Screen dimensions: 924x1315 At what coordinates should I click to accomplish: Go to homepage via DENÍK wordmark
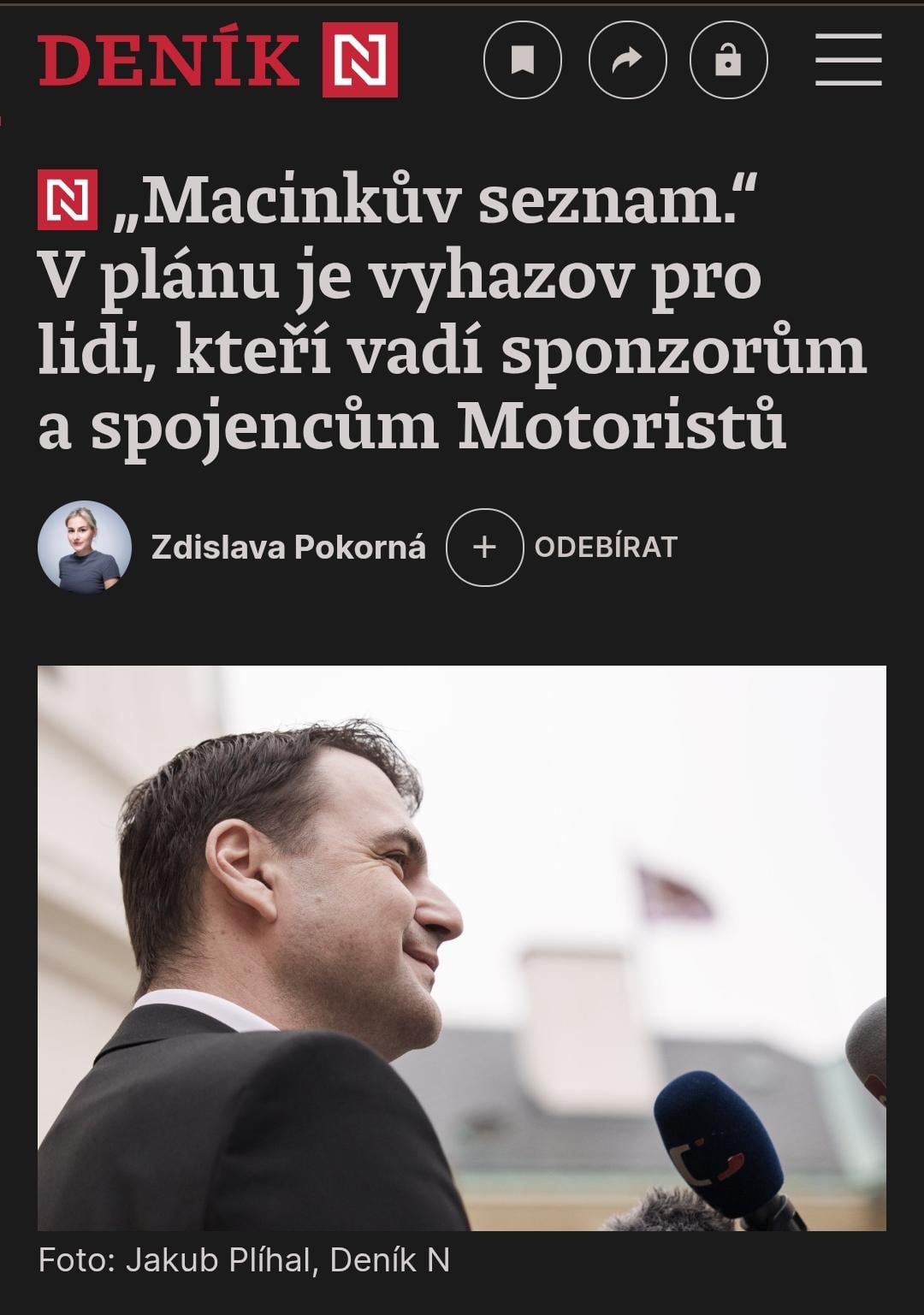pyautogui.click(x=169, y=60)
